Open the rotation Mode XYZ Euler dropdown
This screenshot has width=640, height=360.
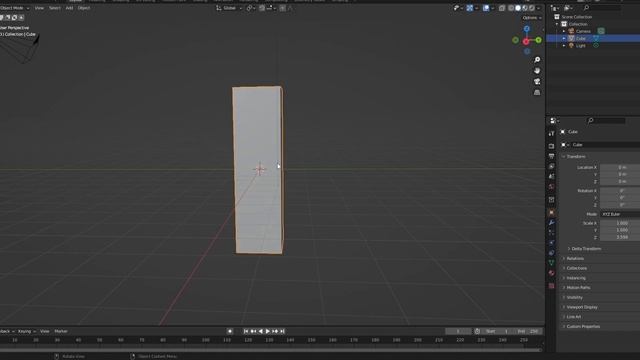(620, 214)
